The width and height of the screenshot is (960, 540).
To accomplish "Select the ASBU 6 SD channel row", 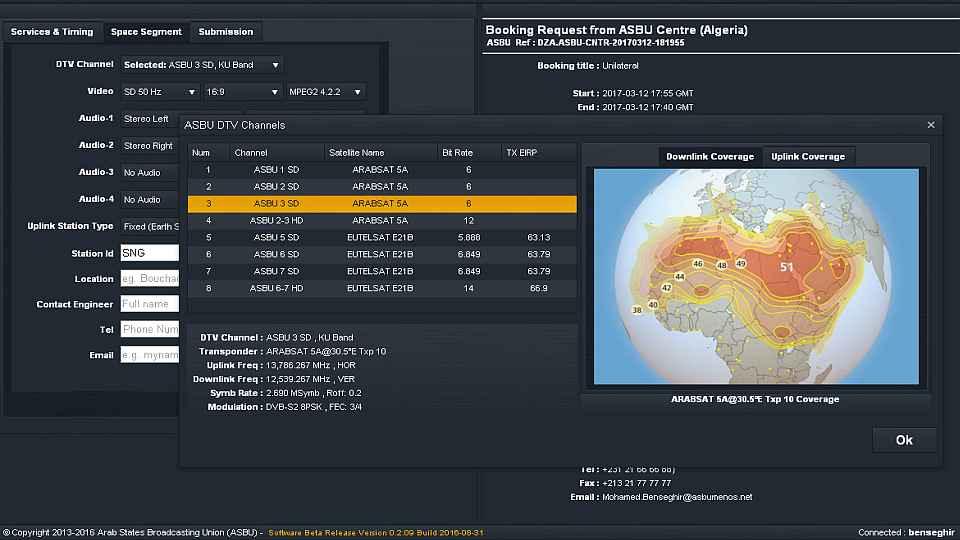I will pos(382,254).
